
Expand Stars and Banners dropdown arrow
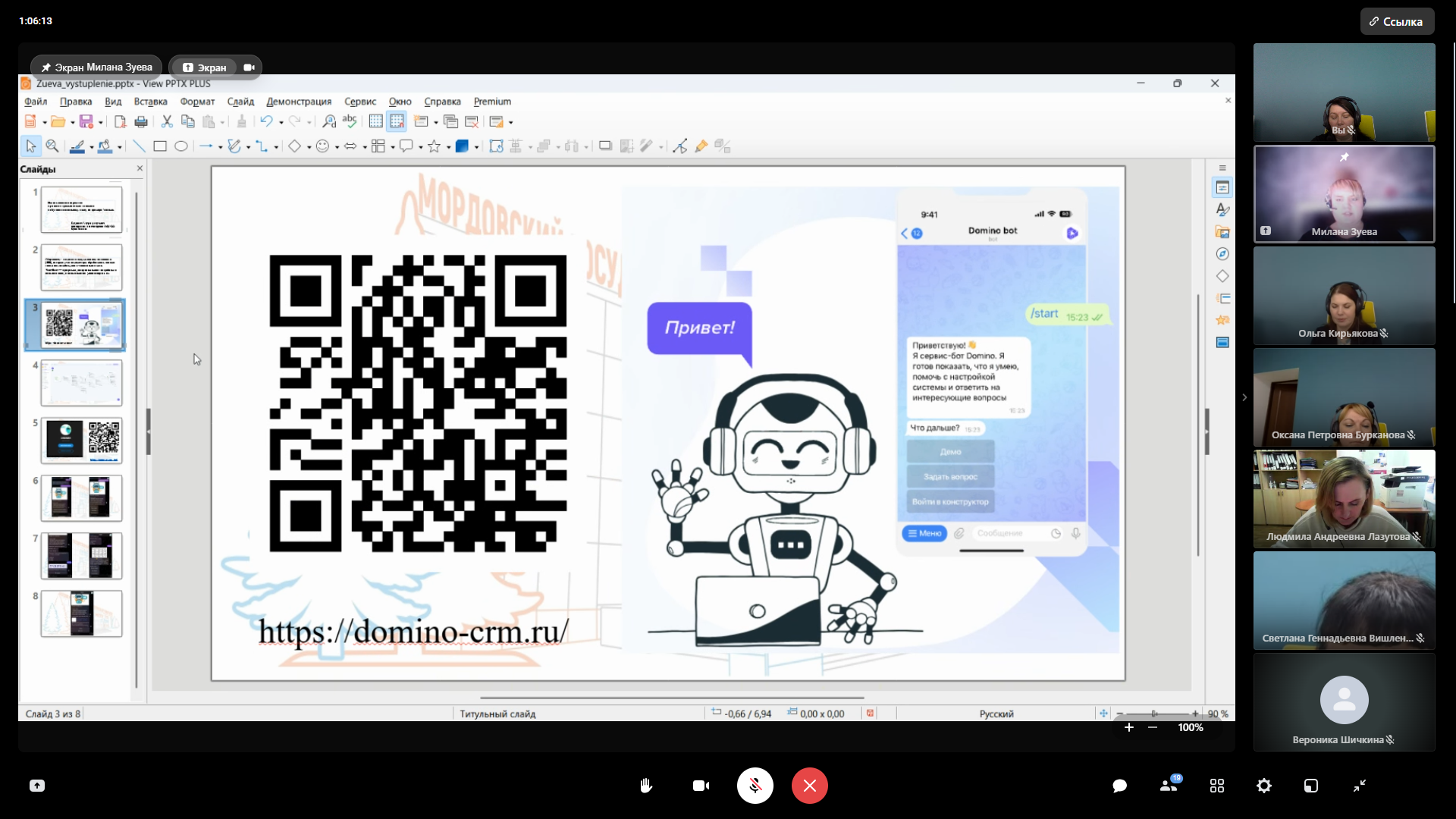(x=448, y=147)
